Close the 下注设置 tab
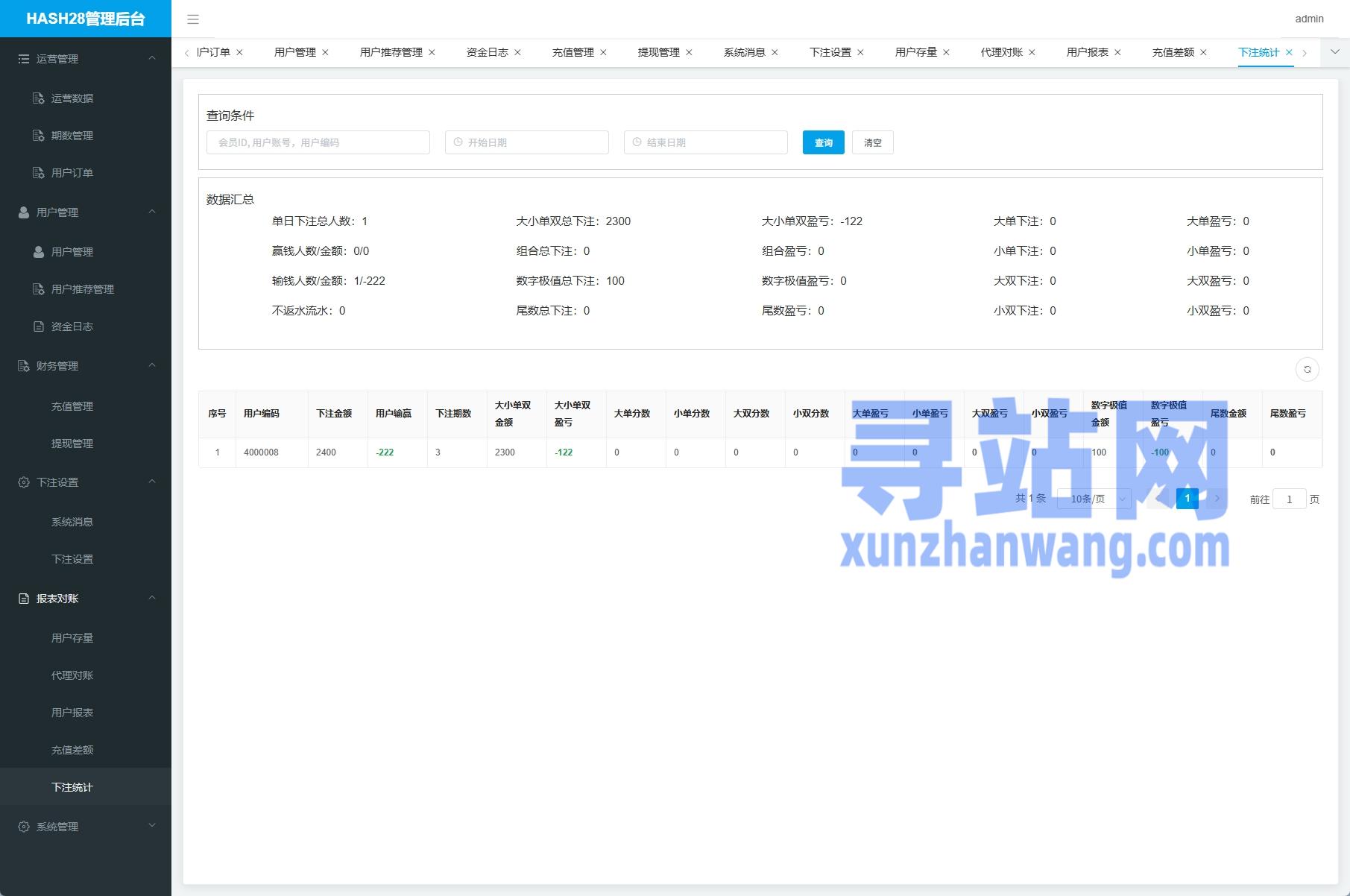 [860, 52]
